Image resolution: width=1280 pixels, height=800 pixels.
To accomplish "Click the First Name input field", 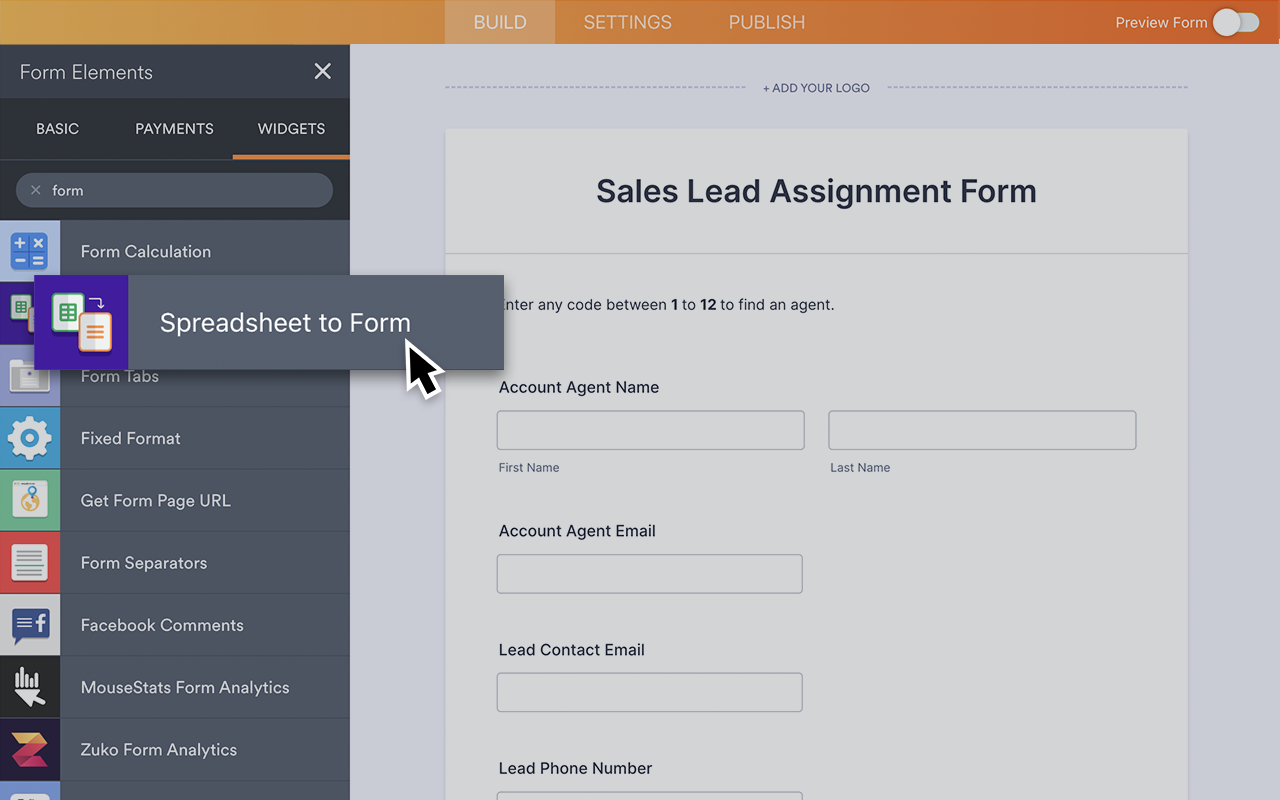I will tap(650, 430).
